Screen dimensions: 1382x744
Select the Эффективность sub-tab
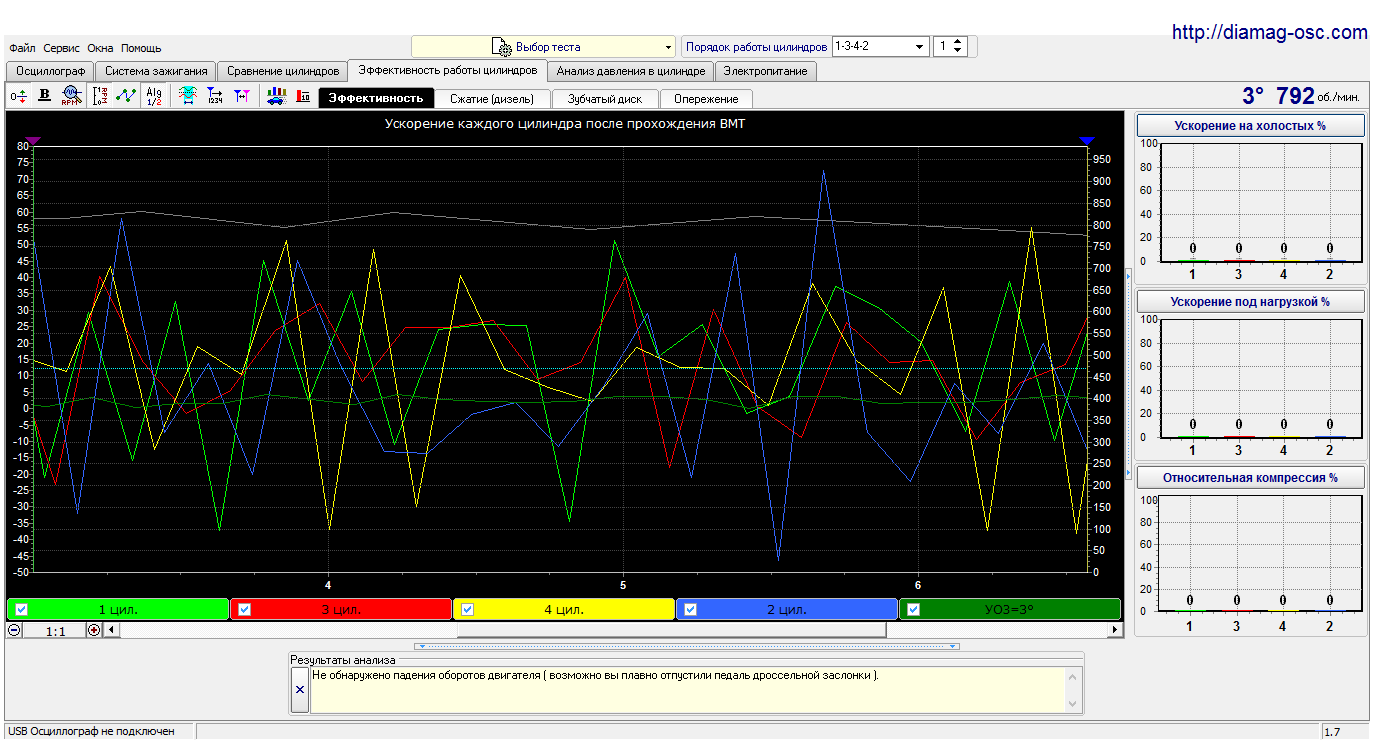376,98
